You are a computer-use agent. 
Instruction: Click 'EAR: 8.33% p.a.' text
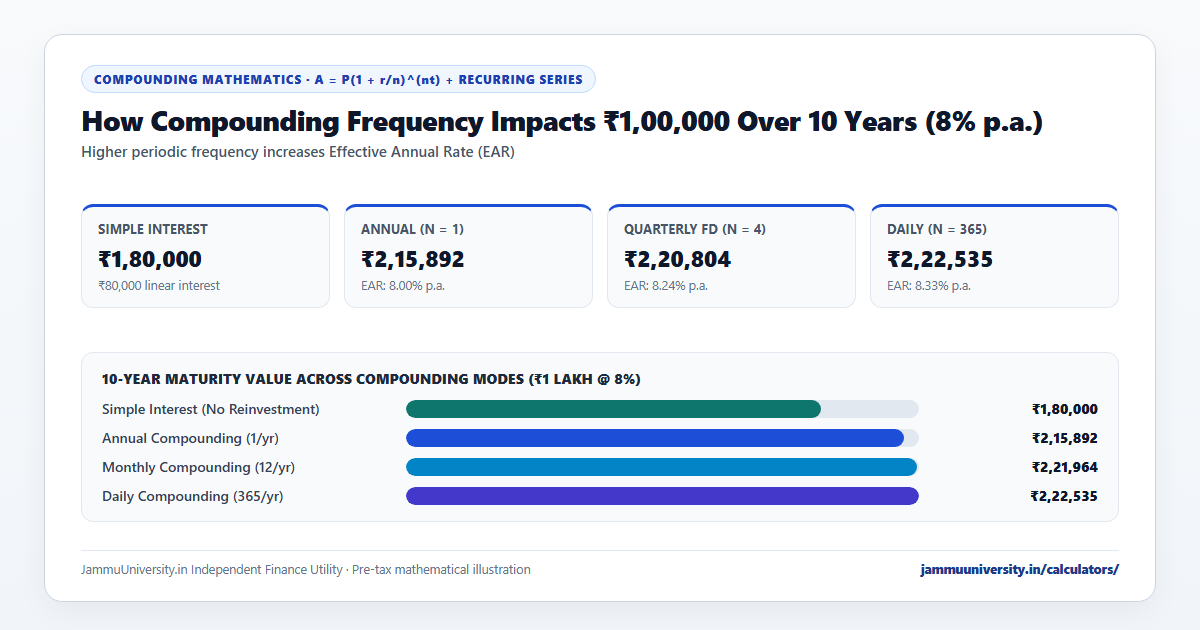coord(929,286)
